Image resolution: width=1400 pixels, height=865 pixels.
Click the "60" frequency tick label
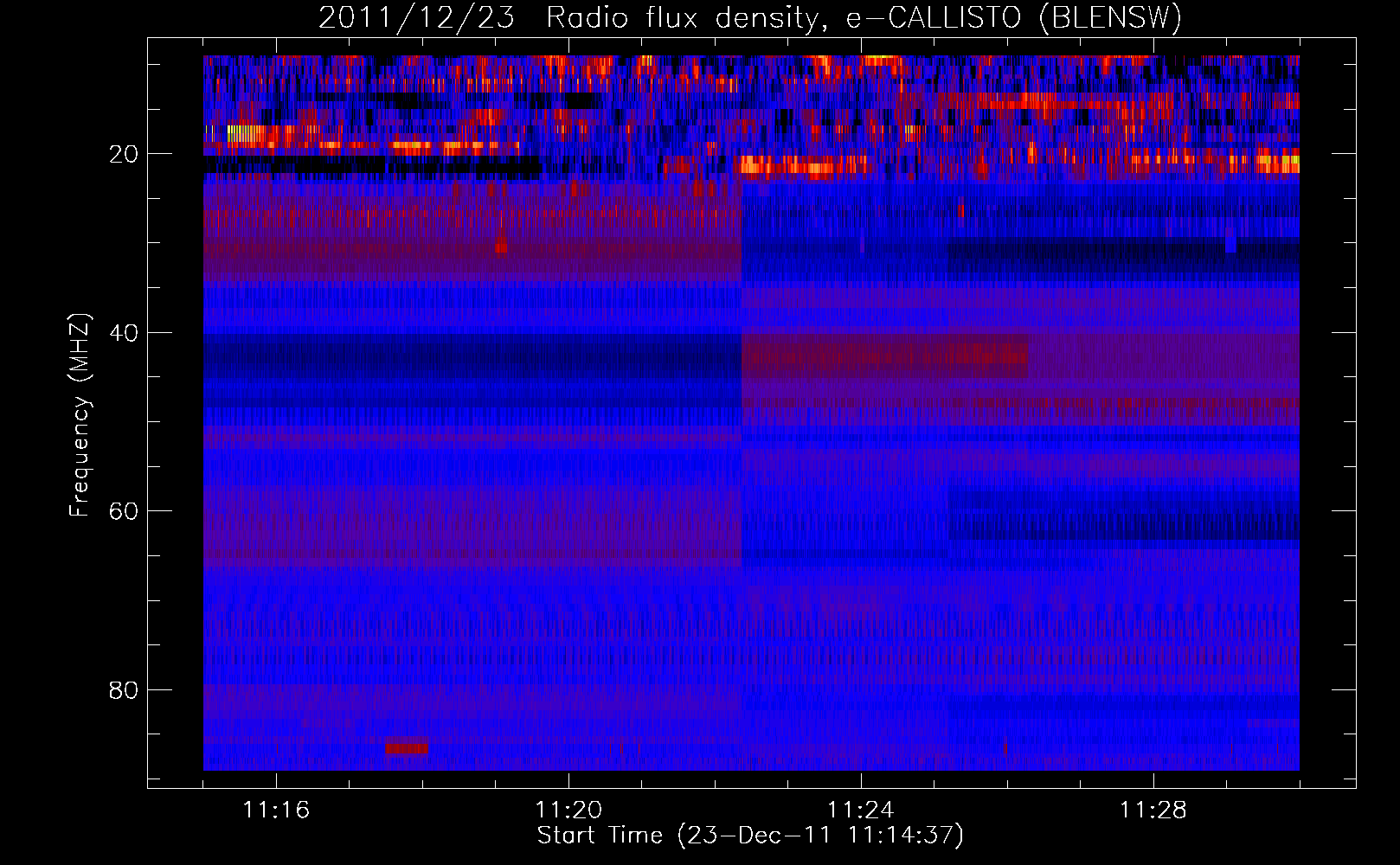pyautogui.click(x=125, y=511)
